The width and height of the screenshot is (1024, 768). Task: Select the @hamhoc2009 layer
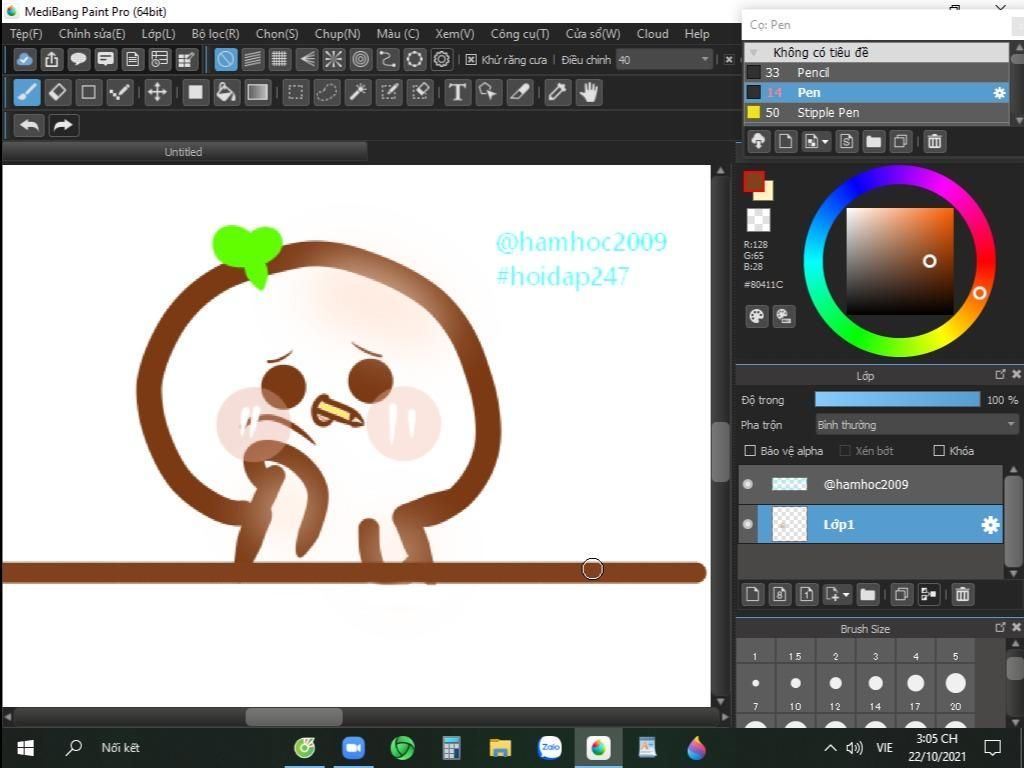pos(871,485)
